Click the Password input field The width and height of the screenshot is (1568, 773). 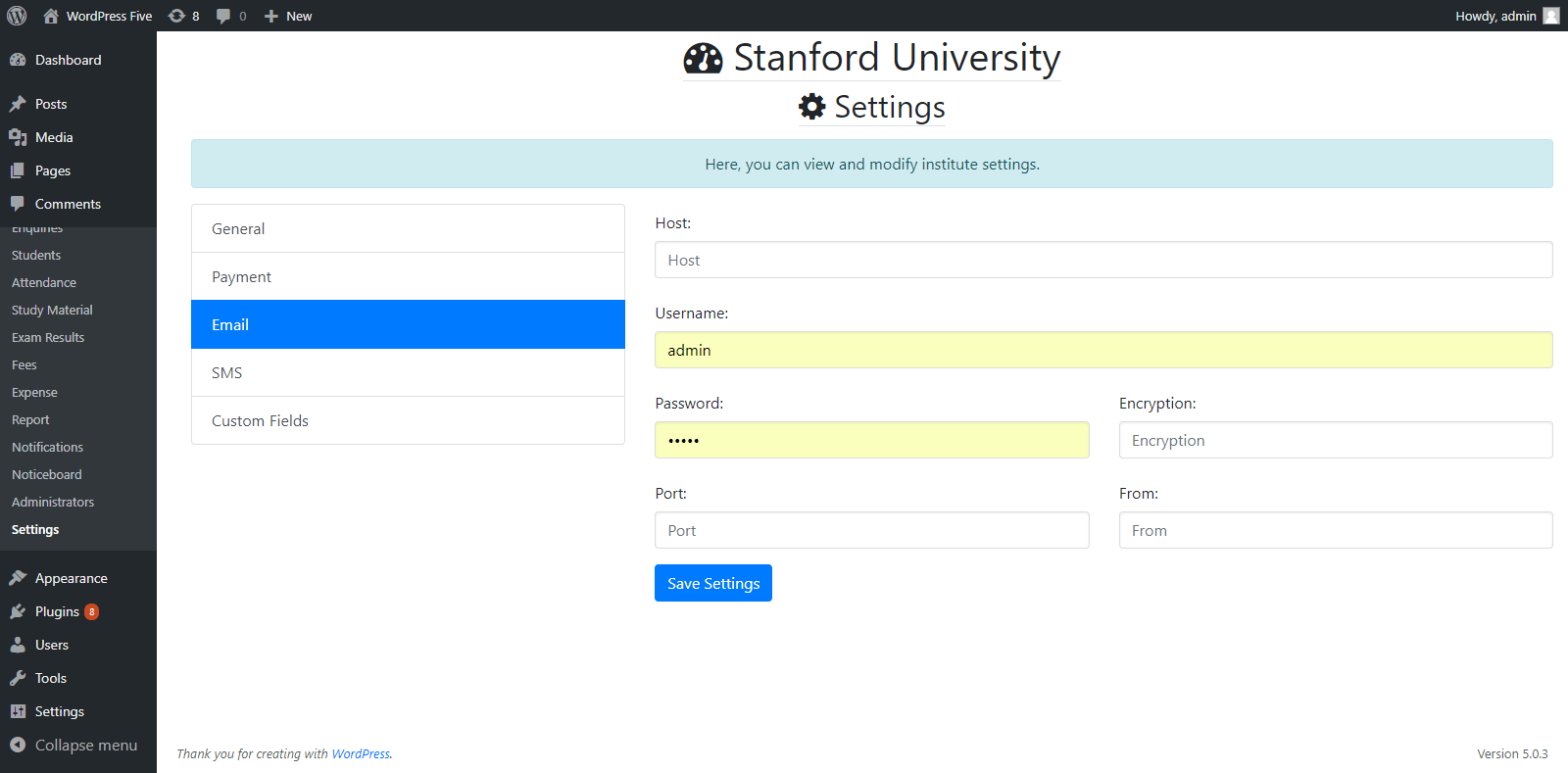pyautogui.click(x=872, y=440)
